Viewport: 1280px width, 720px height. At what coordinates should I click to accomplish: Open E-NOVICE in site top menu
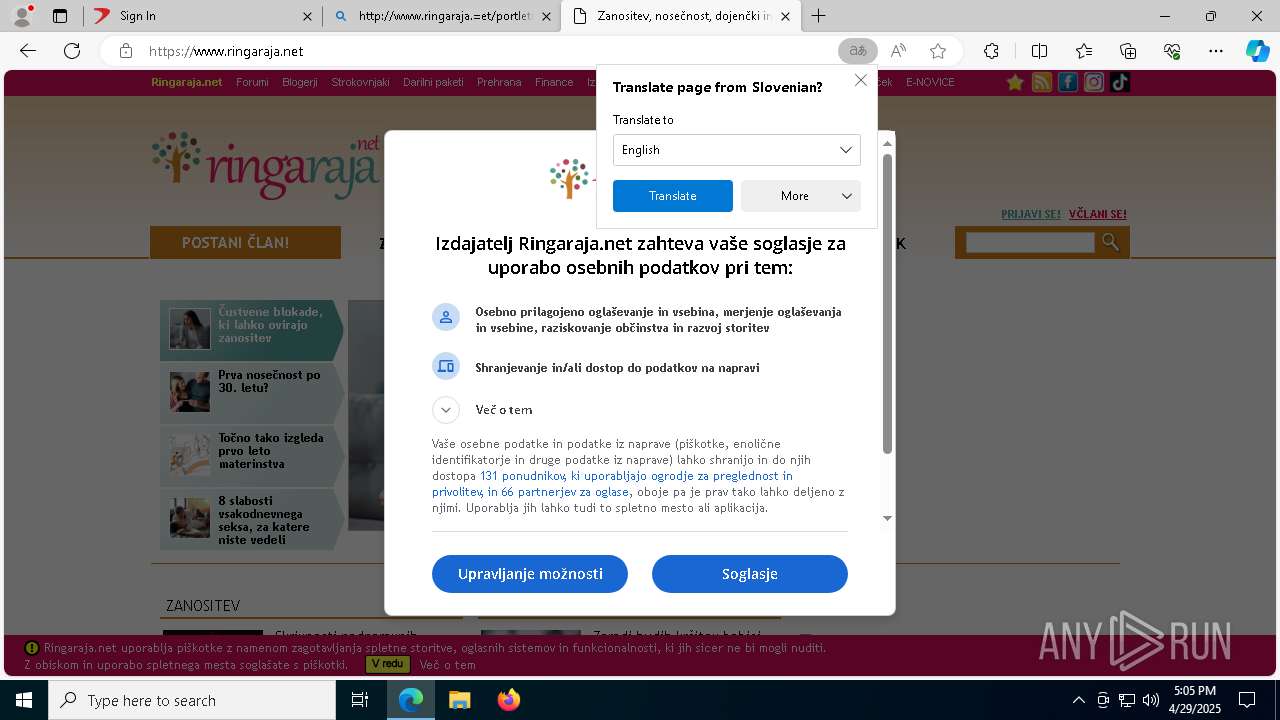(930, 82)
